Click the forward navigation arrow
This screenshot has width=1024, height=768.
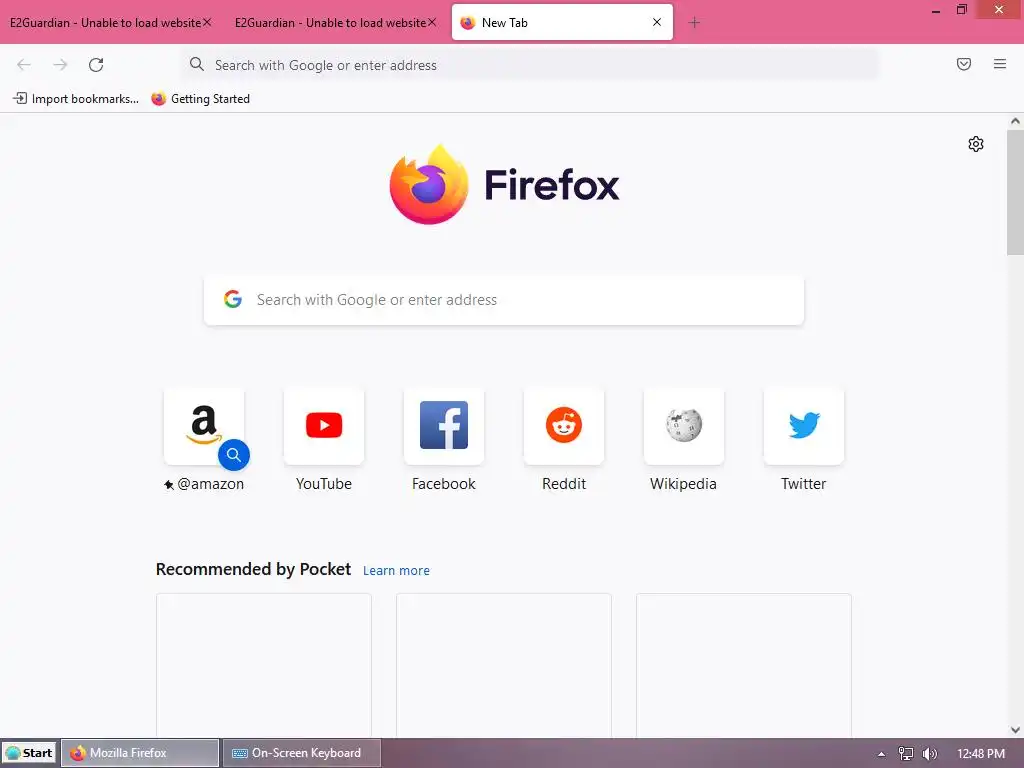pyautogui.click(x=60, y=65)
